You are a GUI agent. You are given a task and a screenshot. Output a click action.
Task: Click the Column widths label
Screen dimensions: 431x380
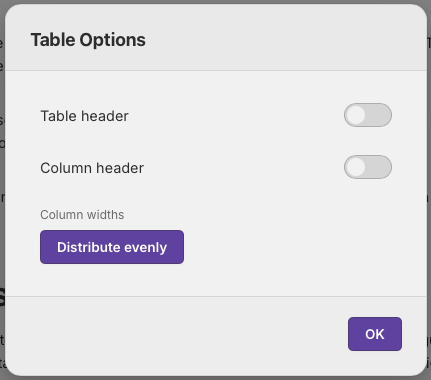pos(82,215)
